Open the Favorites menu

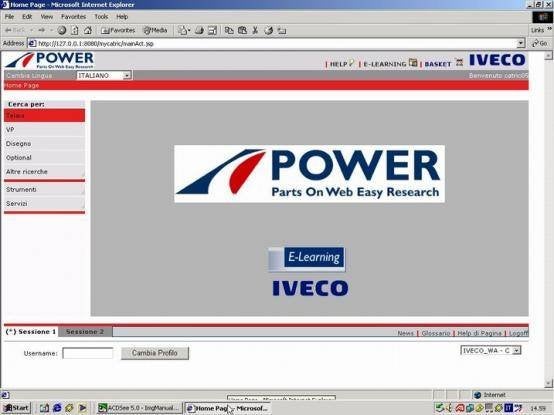[73, 17]
